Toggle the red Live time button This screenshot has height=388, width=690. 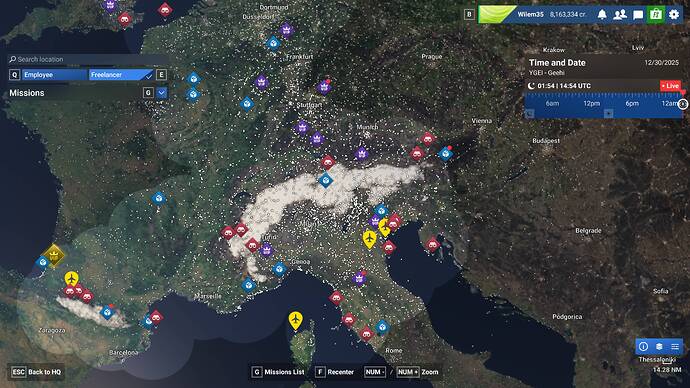[x=671, y=86]
